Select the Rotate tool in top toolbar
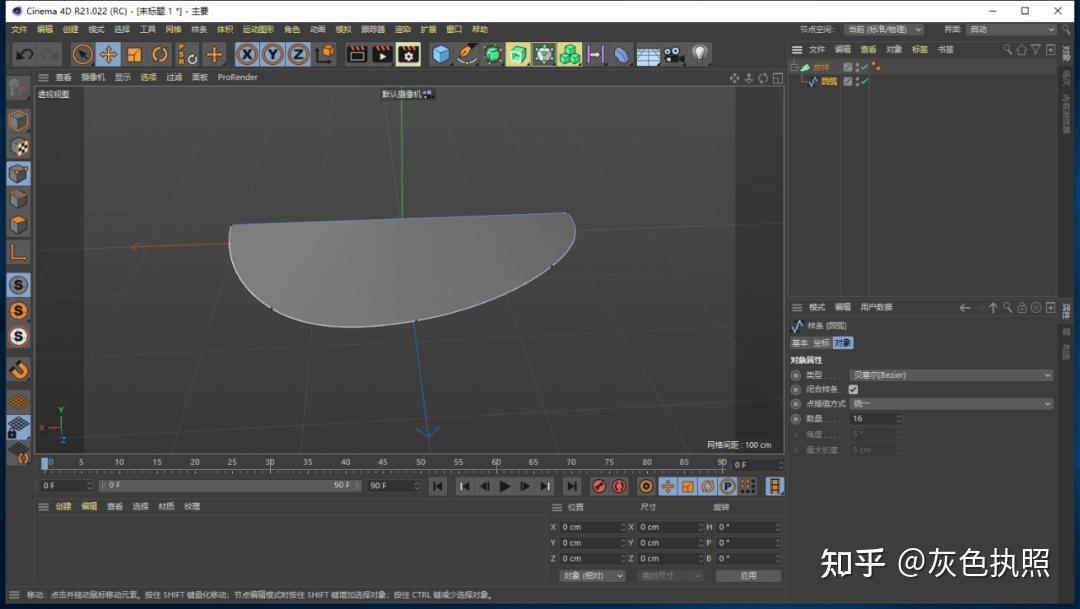The image size is (1080, 609). 160,54
